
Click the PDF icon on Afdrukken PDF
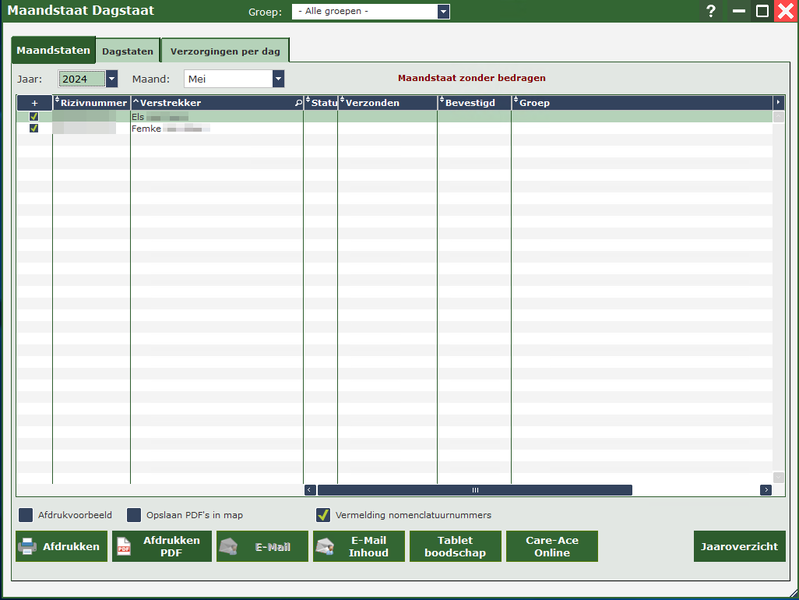[125, 546]
